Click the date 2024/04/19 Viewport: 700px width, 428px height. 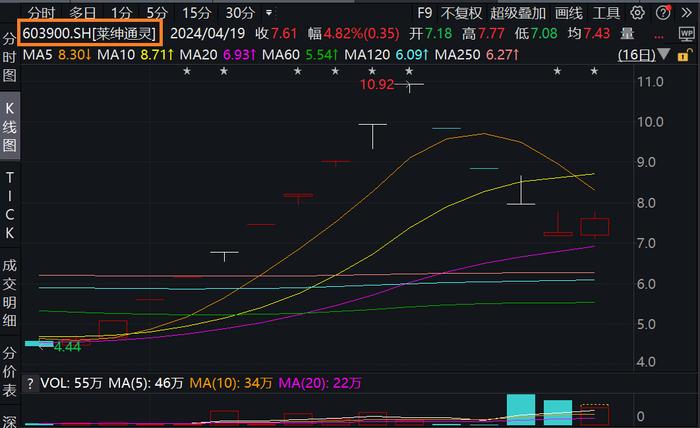click(x=208, y=33)
